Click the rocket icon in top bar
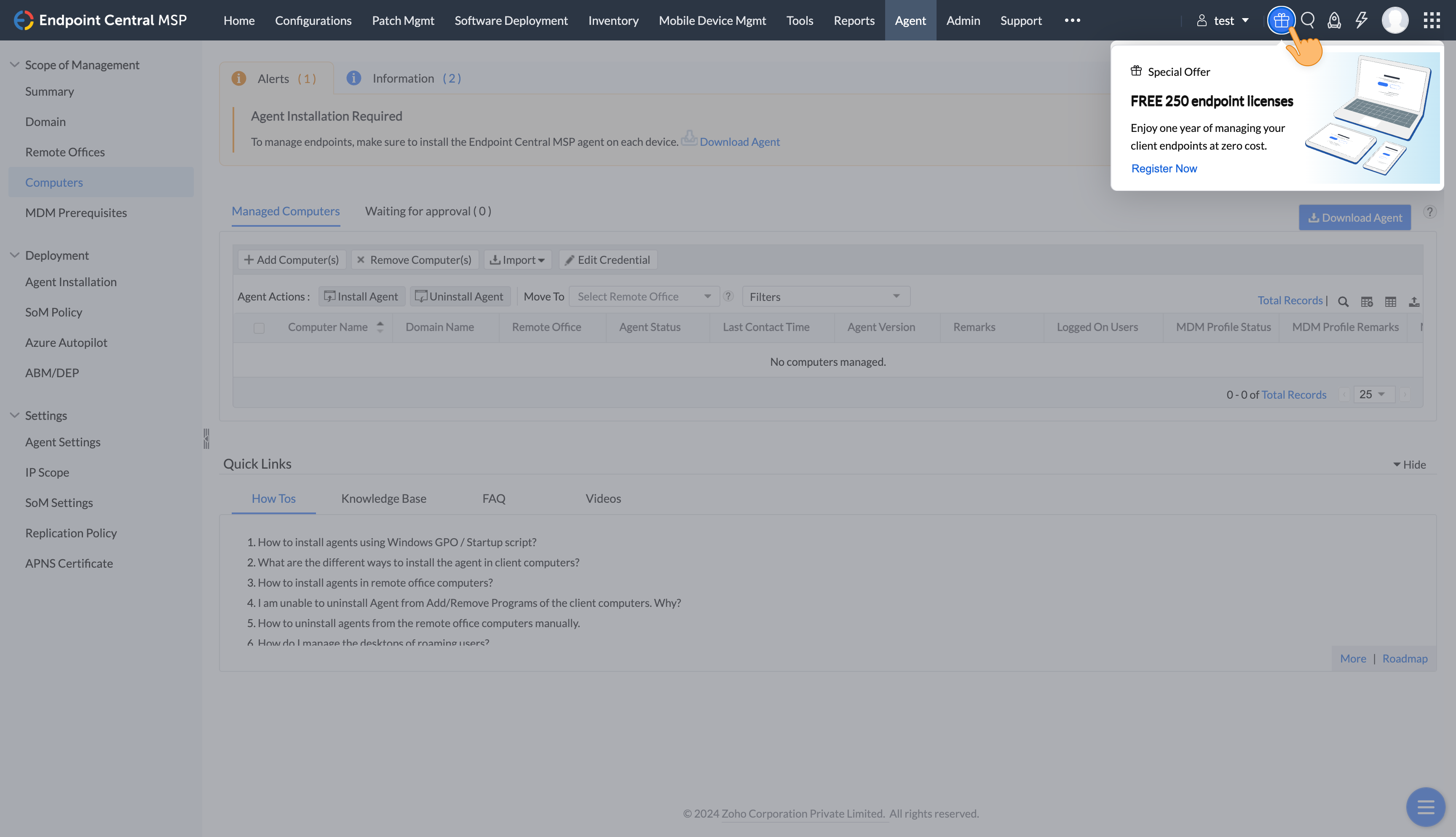 point(1334,21)
